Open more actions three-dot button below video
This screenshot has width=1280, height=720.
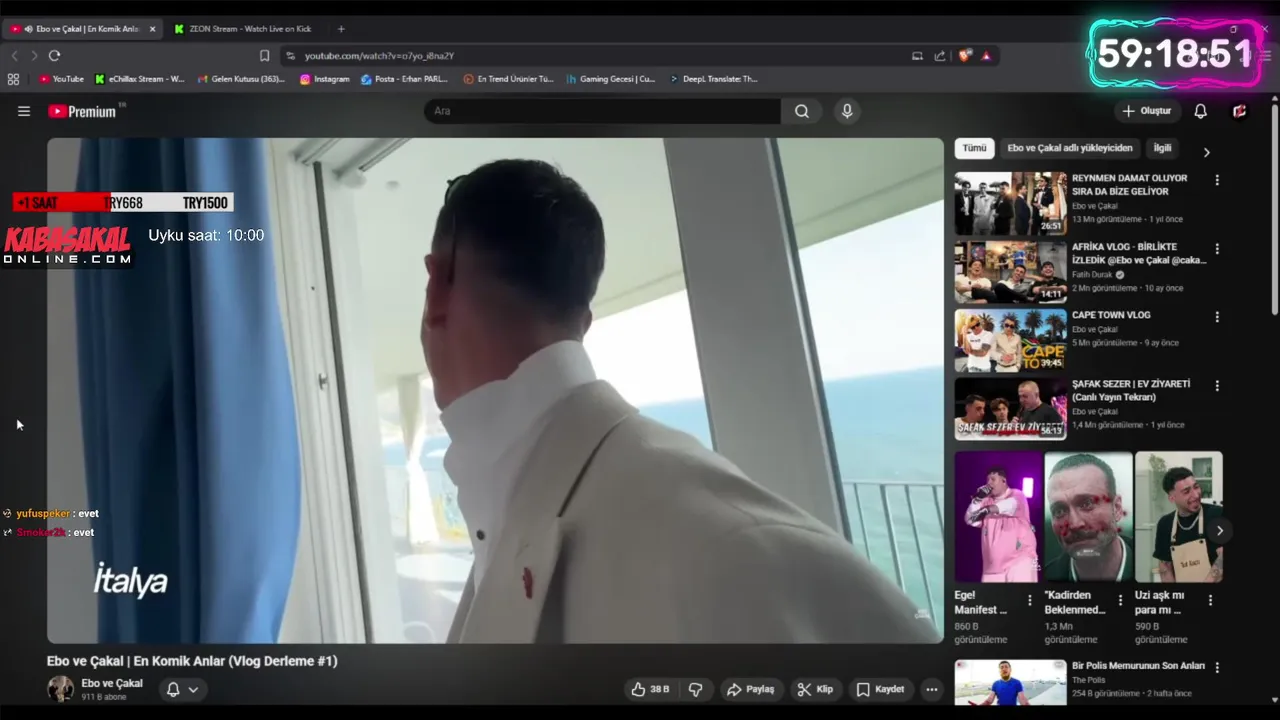click(932, 689)
